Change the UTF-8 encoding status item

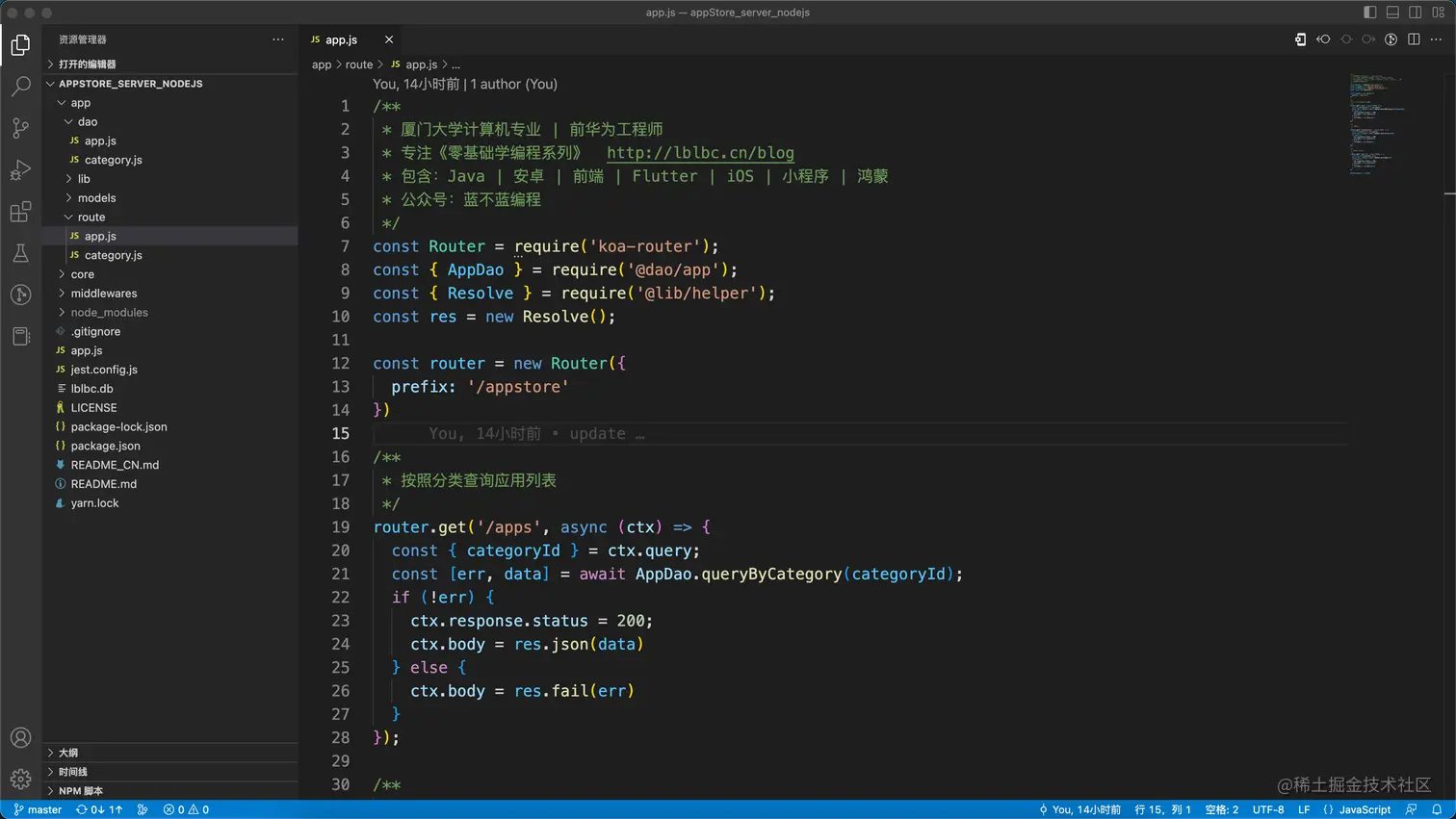coord(1268,810)
